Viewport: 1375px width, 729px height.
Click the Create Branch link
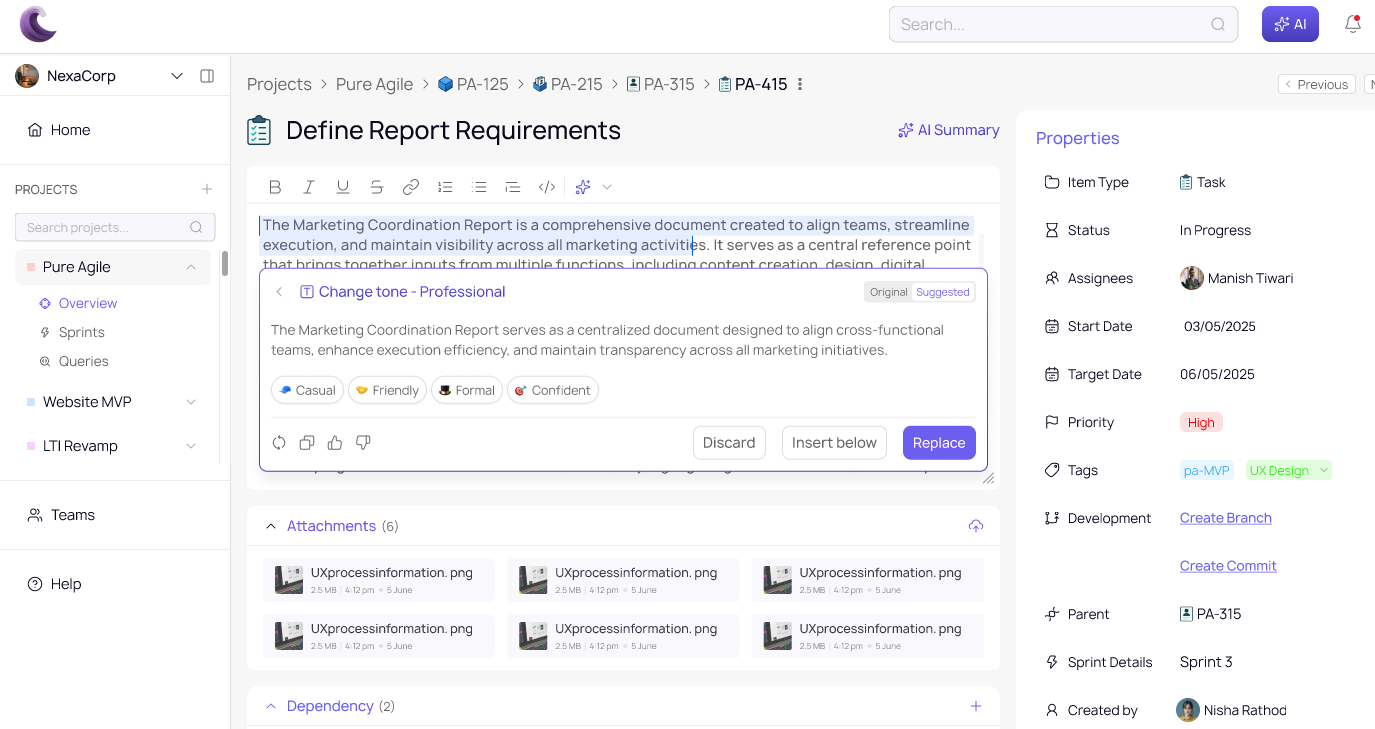click(x=1225, y=518)
